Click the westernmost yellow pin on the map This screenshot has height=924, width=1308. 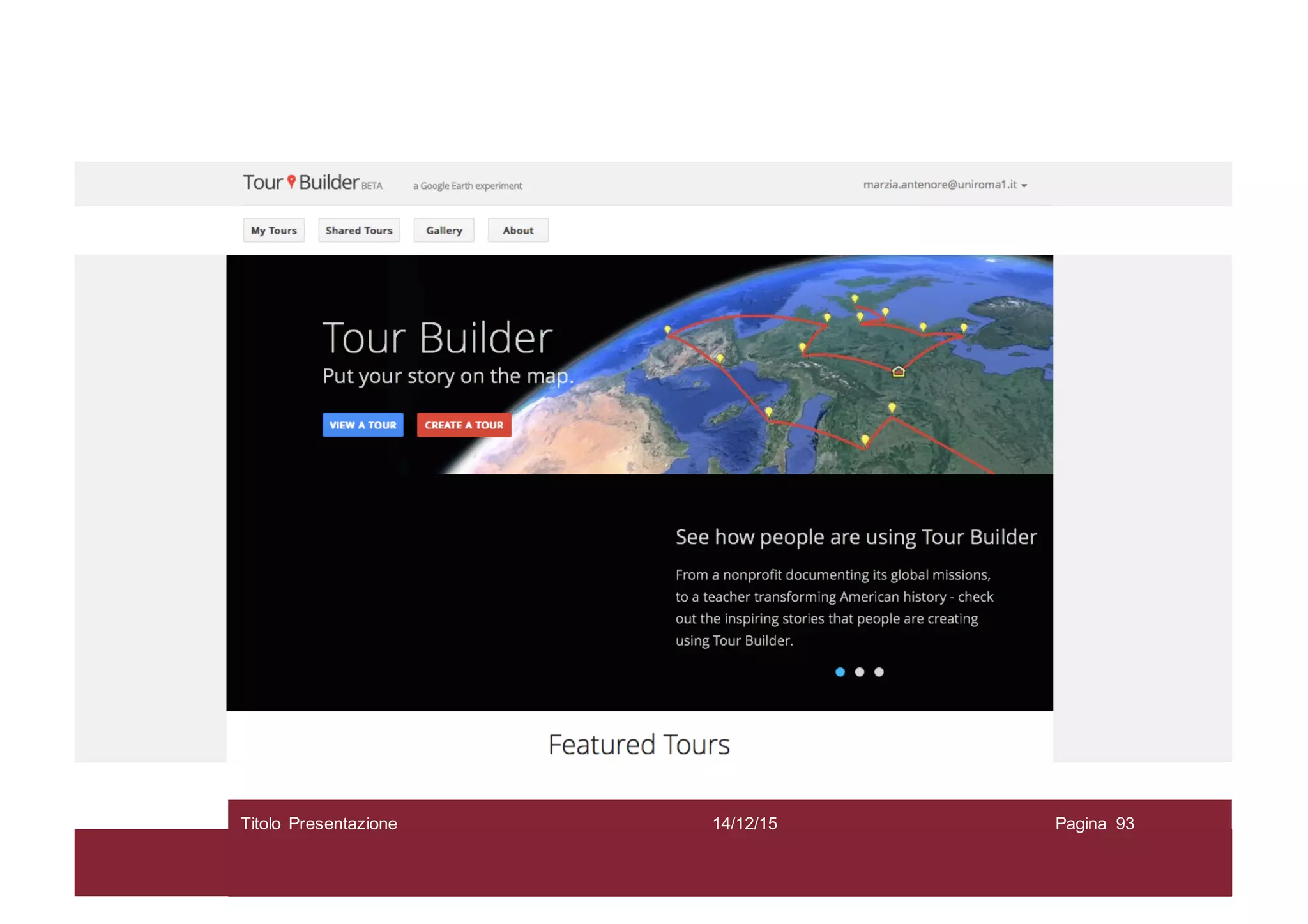tap(667, 330)
